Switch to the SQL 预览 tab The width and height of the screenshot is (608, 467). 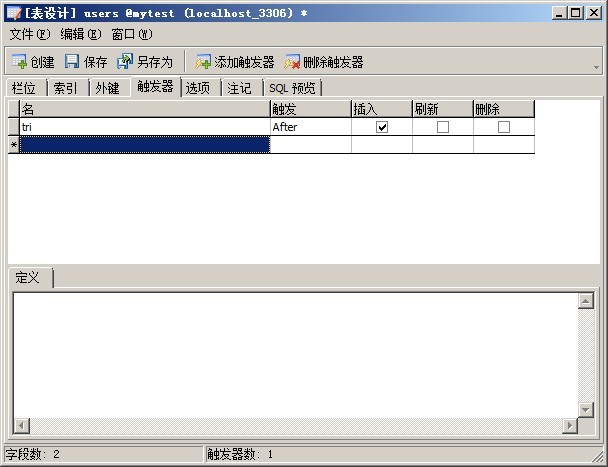pos(292,88)
